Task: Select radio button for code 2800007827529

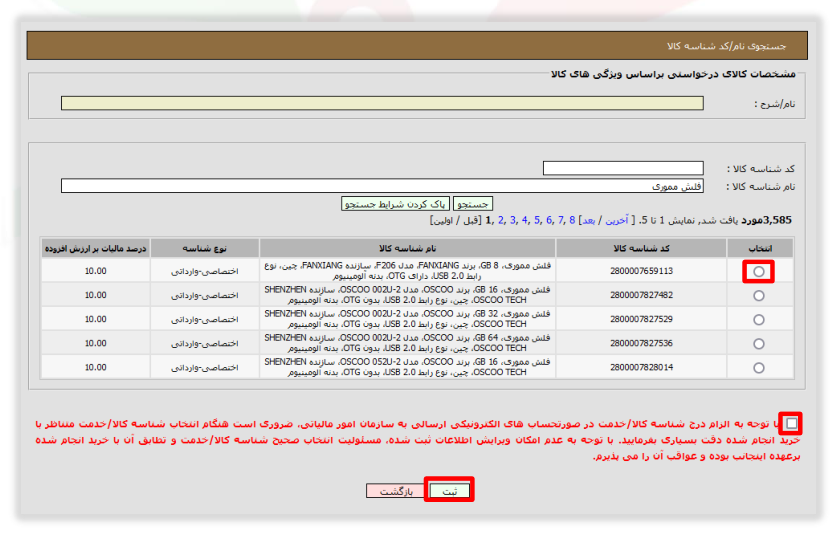Action: click(758, 320)
